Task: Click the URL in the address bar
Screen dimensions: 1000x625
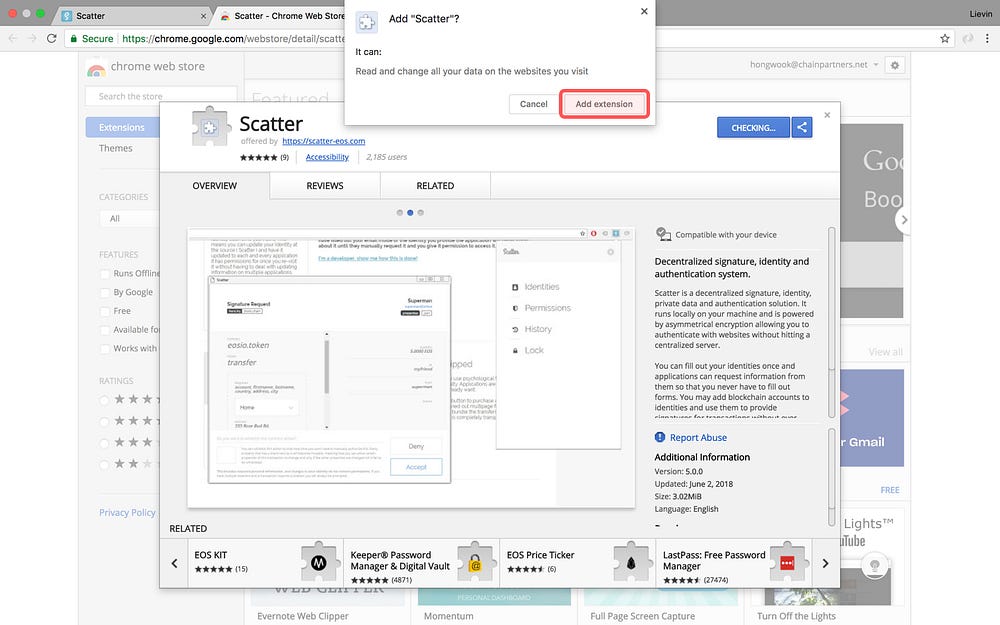Action: [233, 38]
